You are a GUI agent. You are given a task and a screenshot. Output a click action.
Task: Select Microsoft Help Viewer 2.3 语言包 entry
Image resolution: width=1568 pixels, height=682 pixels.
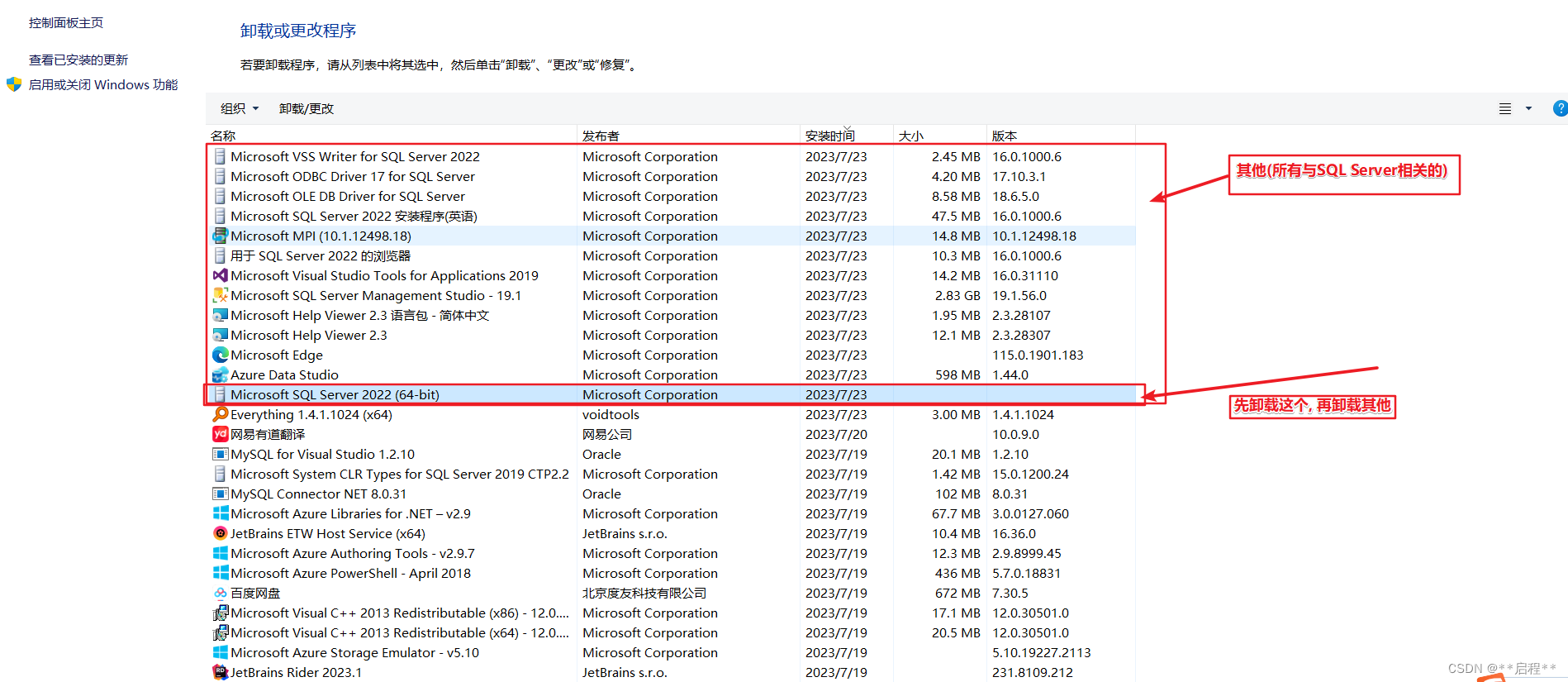[673, 315]
